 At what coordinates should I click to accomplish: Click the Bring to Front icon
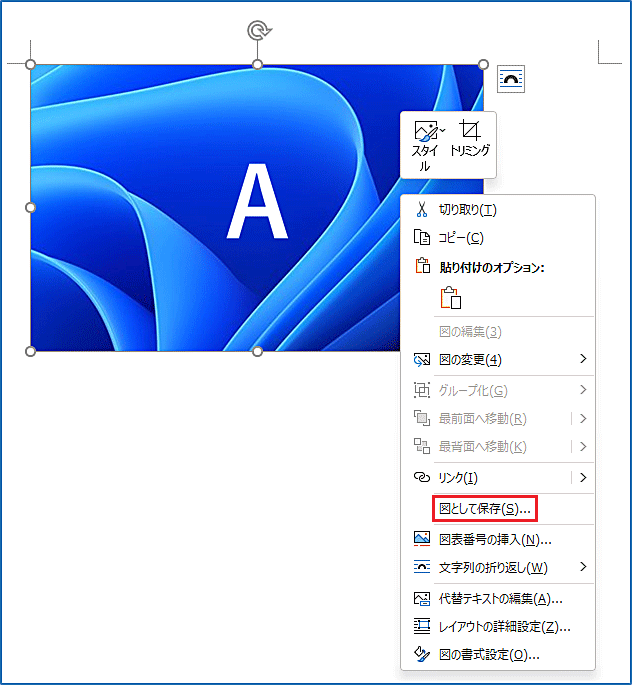click(421, 419)
